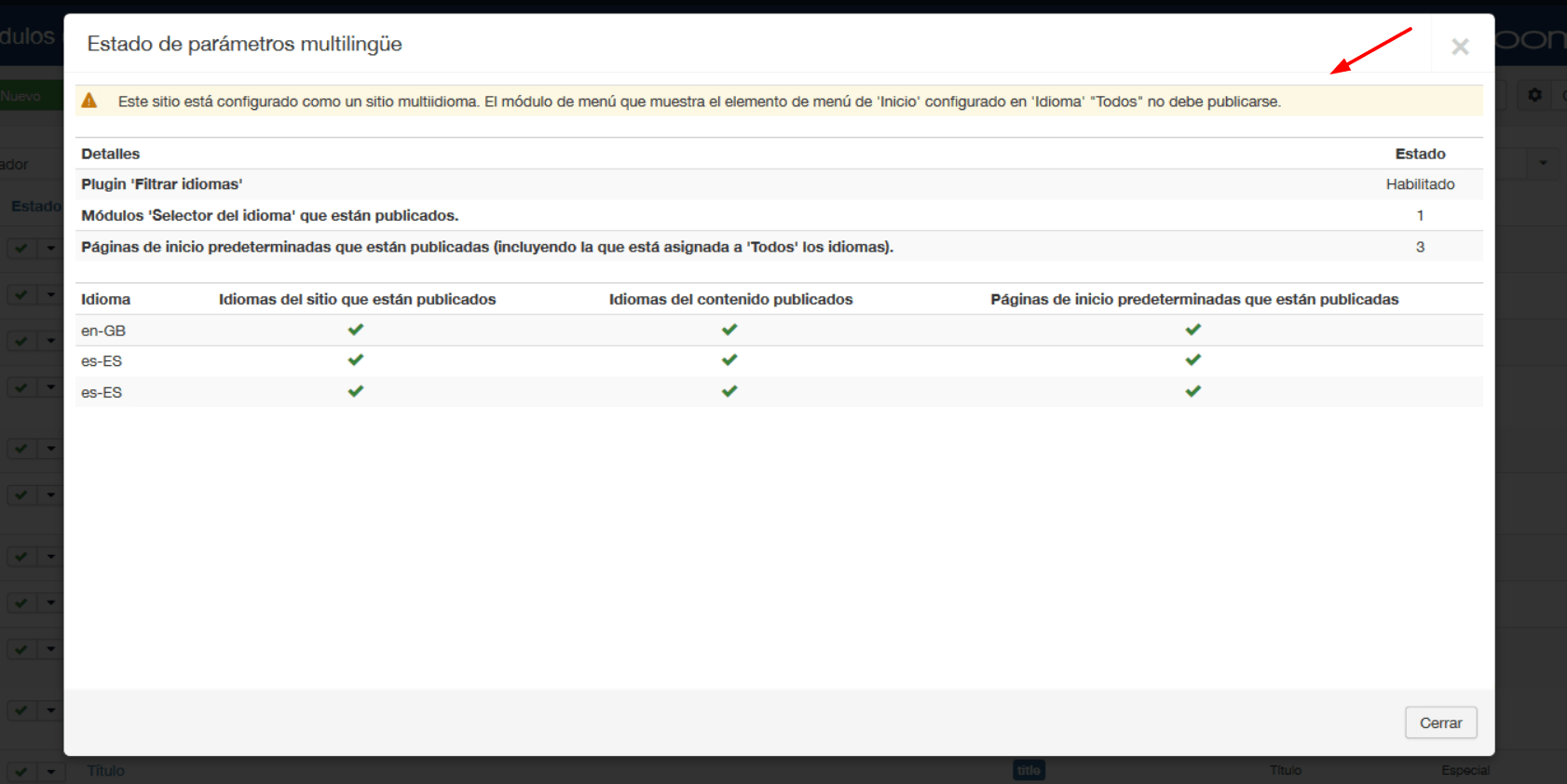Click the en-GB published home page checkmark
The image size is (1567, 784).
point(1193,330)
